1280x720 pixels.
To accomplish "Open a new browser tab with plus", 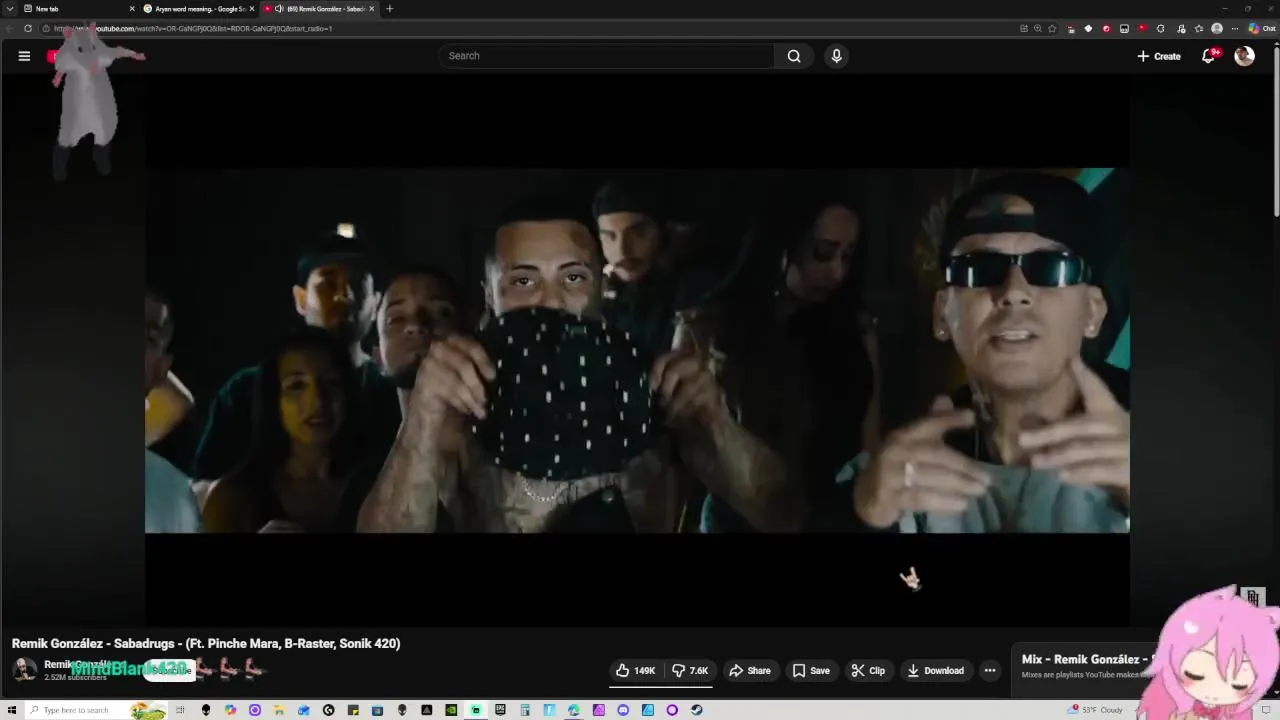I will click(389, 9).
